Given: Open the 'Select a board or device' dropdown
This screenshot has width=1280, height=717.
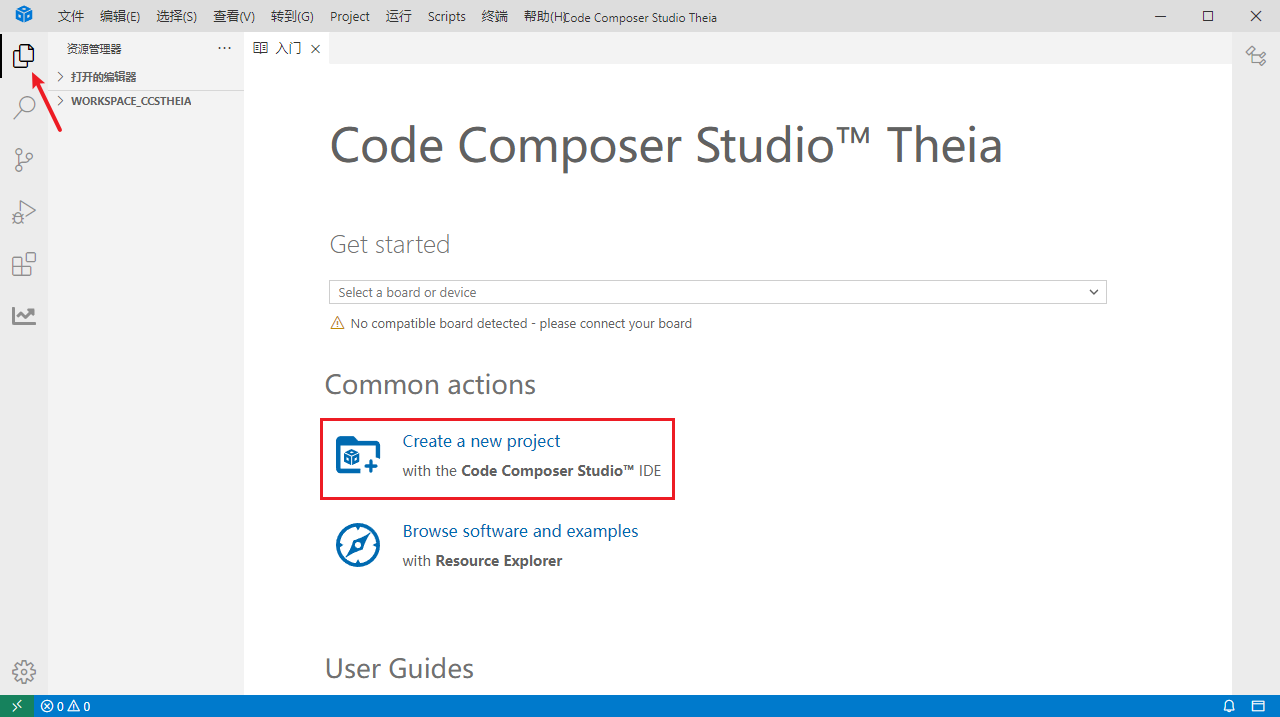Looking at the screenshot, I should (x=717, y=292).
